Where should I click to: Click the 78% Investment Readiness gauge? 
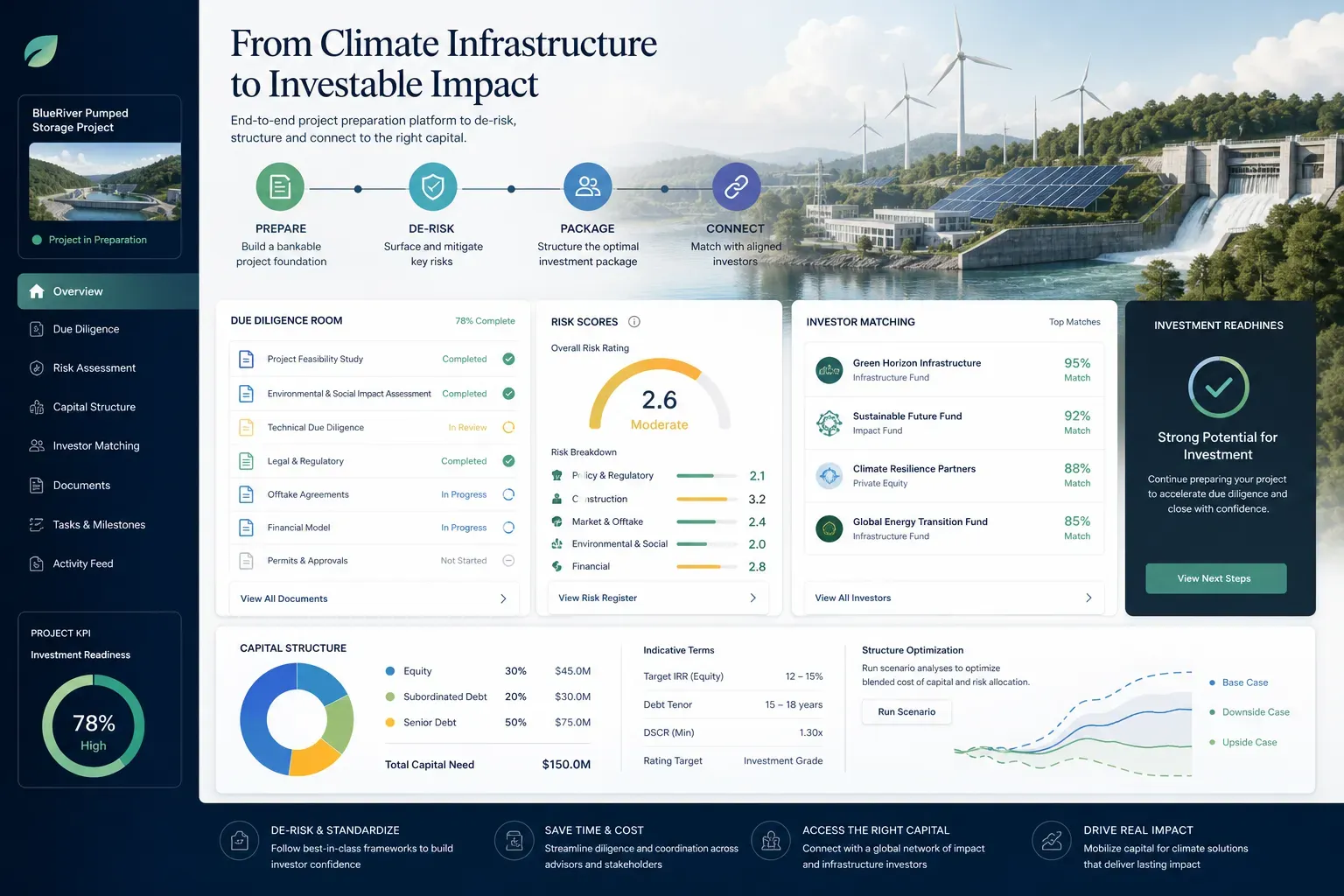click(x=94, y=725)
